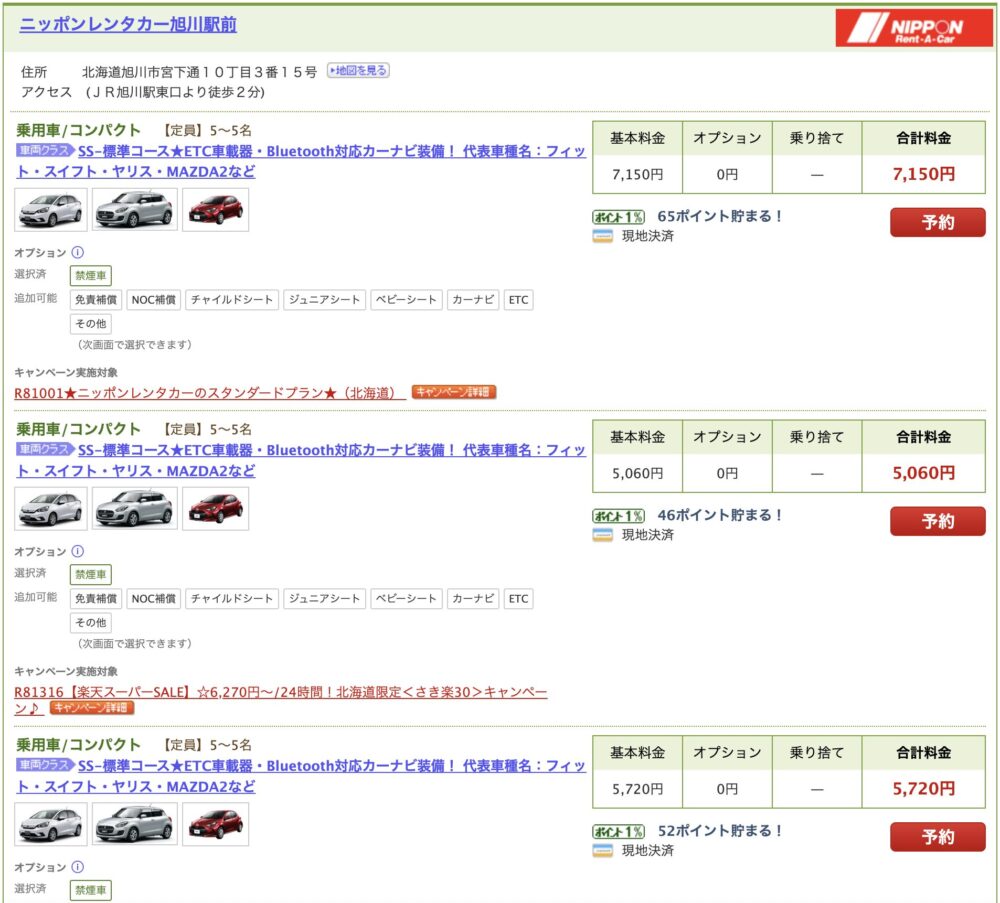1000x903 pixels.
Task: View the red Yaris thumbnail in the 5,720円 plan
Action: [216, 824]
